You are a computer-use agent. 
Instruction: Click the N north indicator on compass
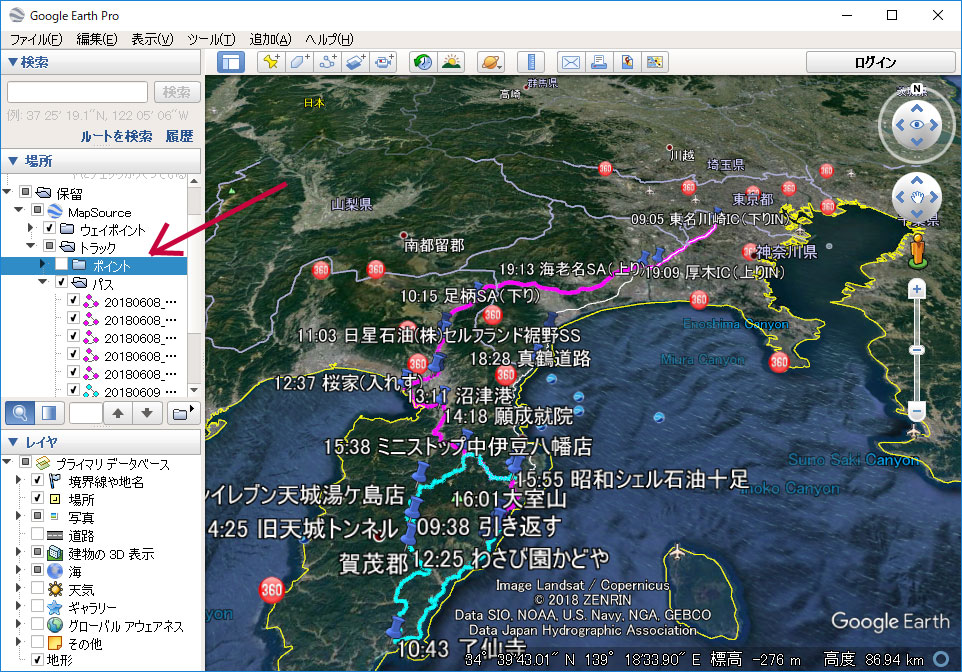coord(917,89)
